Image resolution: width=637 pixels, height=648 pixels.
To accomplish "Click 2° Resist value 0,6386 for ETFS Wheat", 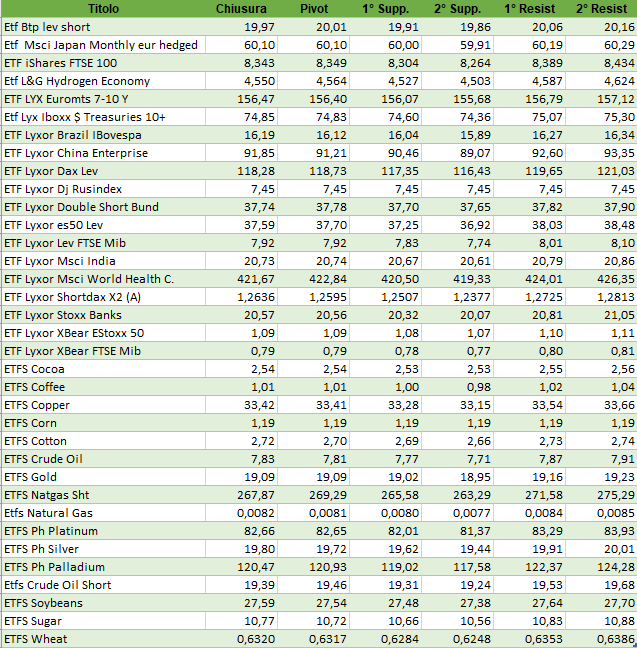I will point(601,639).
